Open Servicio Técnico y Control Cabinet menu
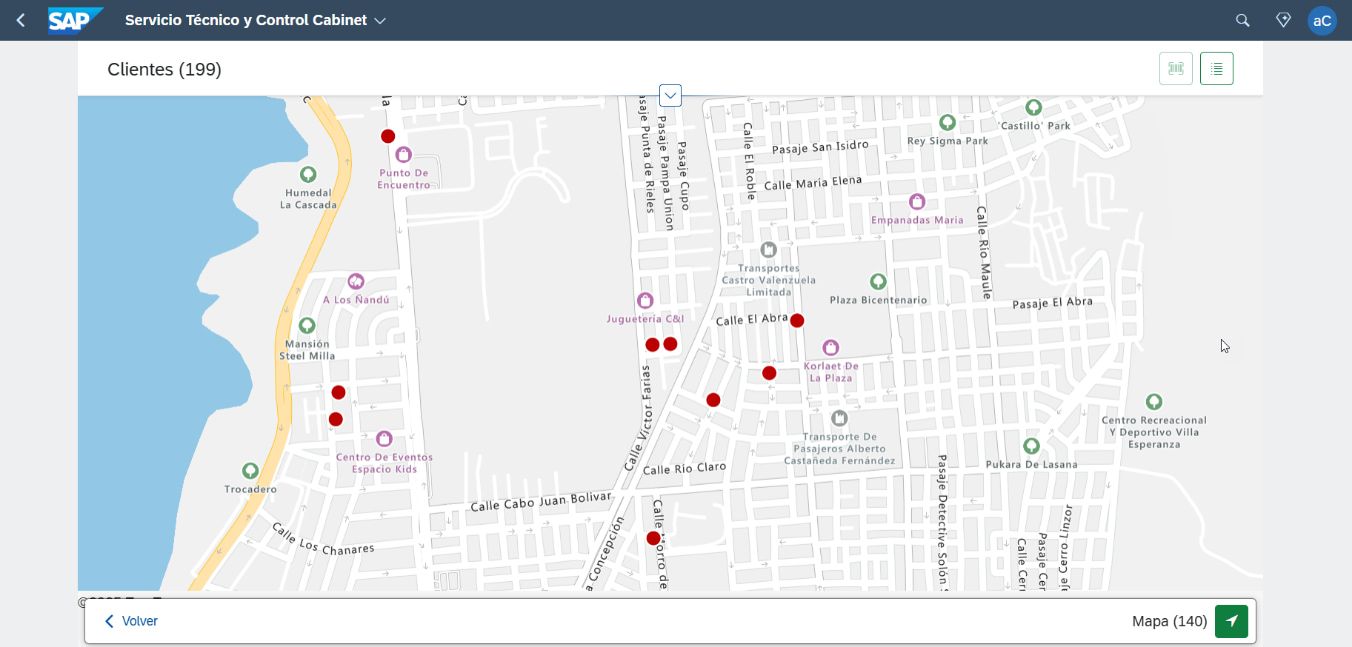 point(255,20)
